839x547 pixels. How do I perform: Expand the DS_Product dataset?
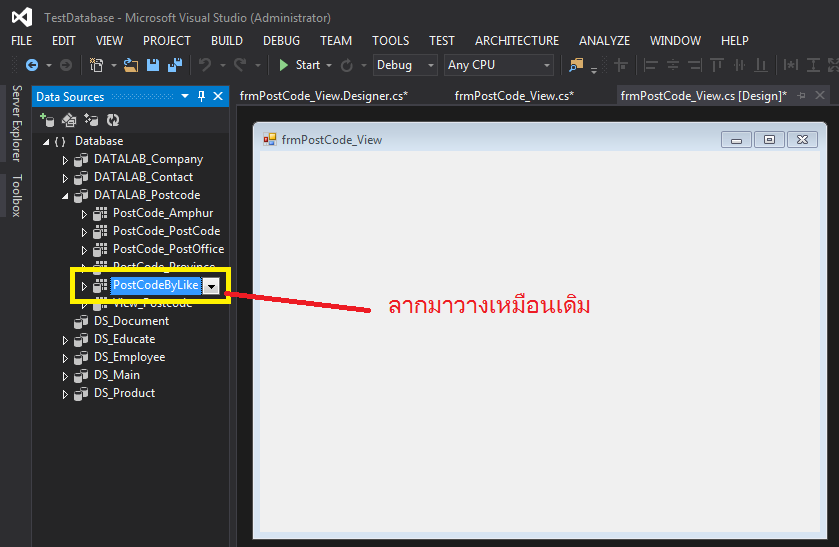[65, 394]
